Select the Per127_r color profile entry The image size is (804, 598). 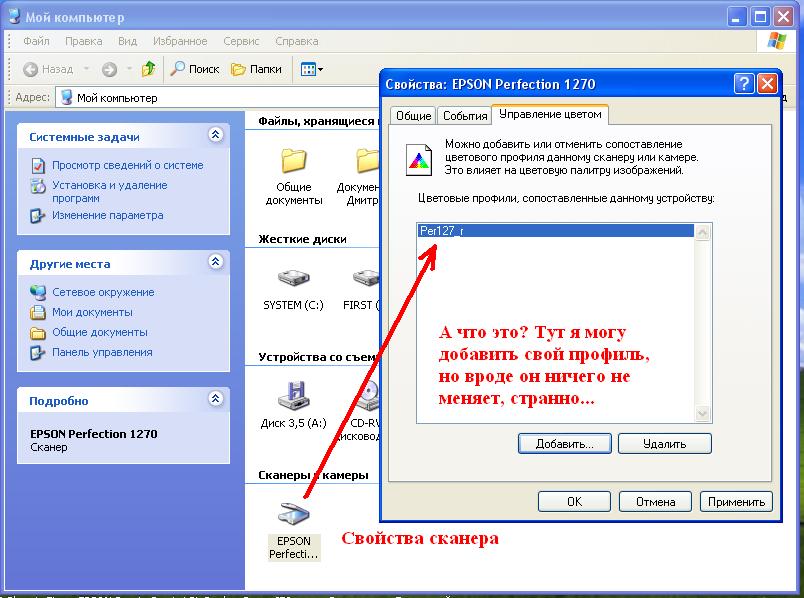(556, 231)
